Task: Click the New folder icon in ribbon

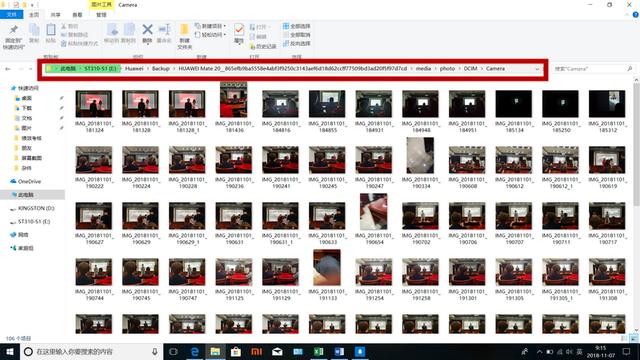Action: click(x=184, y=29)
